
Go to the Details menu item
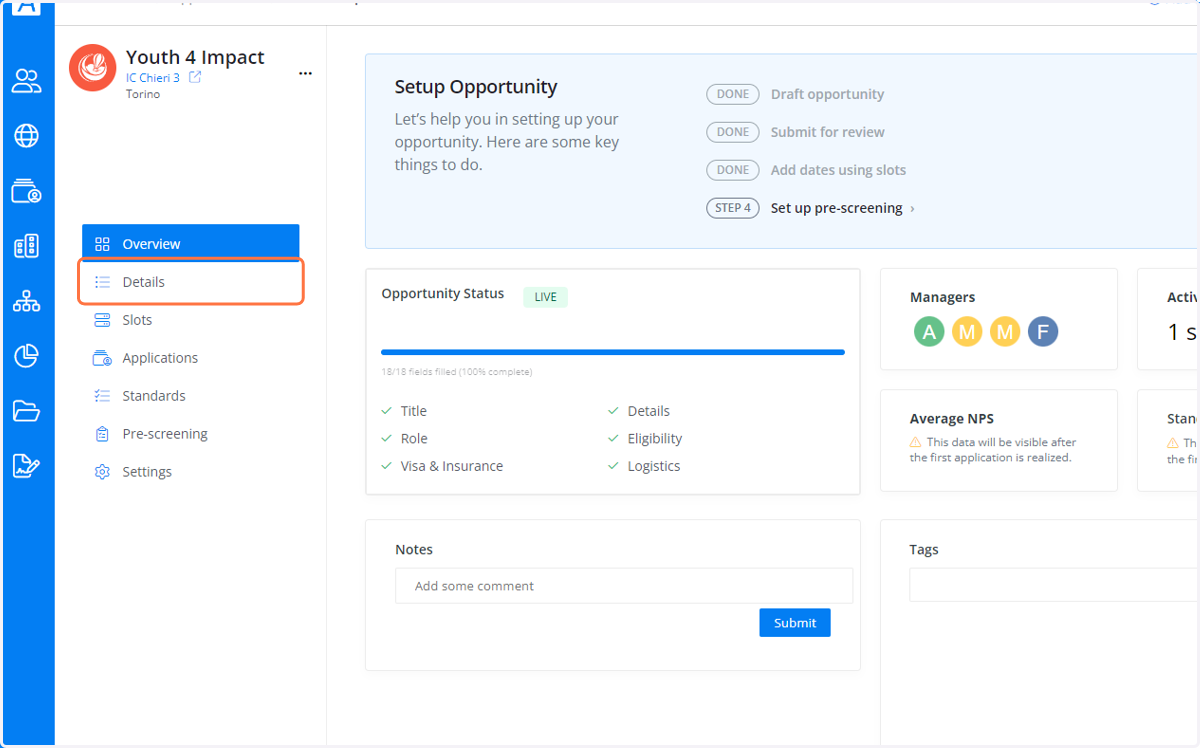(x=191, y=282)
